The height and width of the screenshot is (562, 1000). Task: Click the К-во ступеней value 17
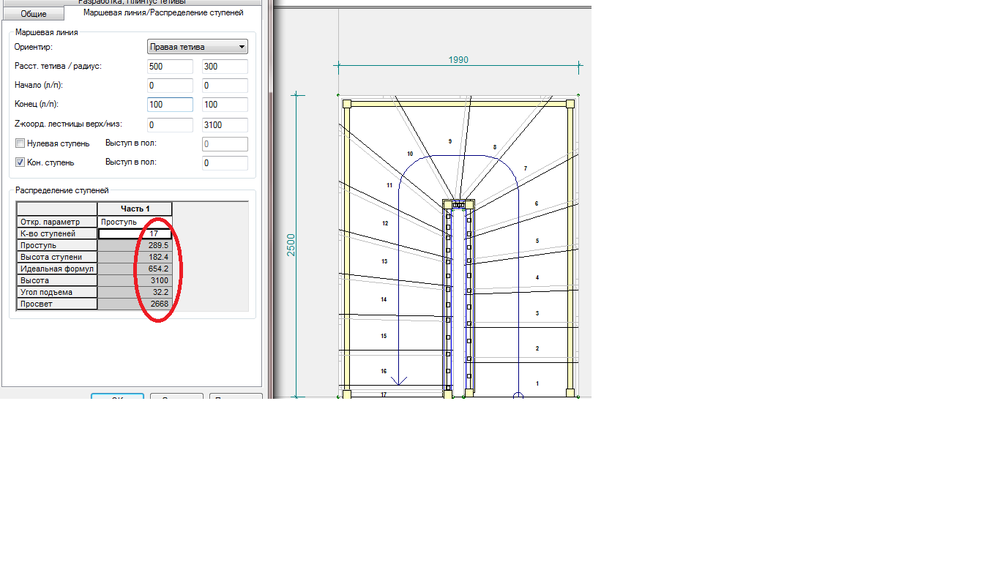[135, 233]
